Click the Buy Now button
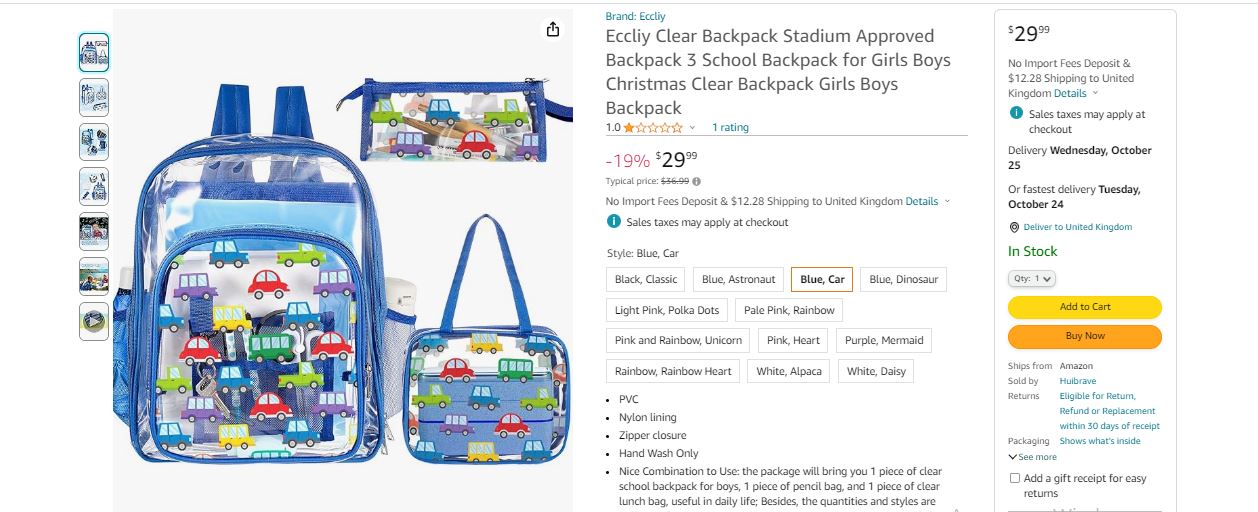Screen dimensions: 1258x512 coord(1084,336)
